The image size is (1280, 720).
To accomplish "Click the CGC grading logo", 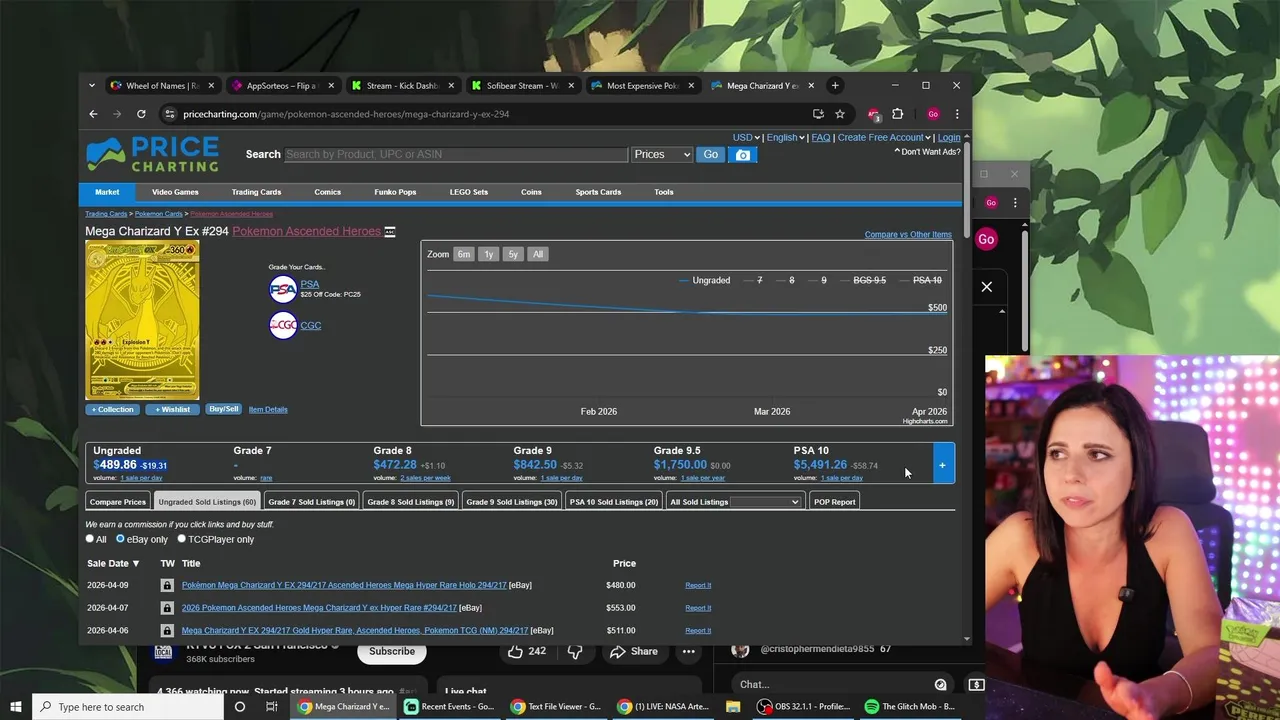I will tap(283, 325).
